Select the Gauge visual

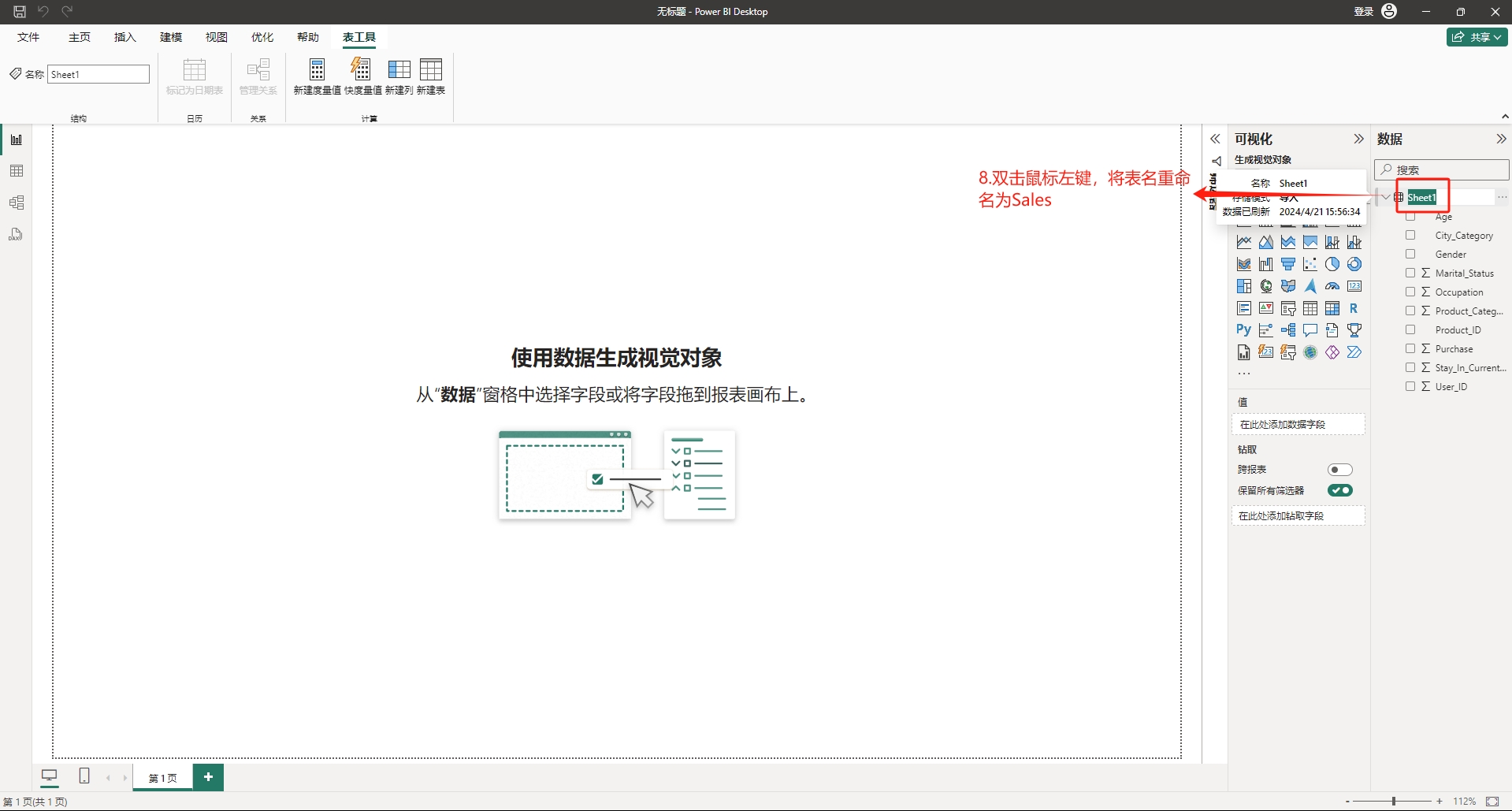[x=1332, y=286]
